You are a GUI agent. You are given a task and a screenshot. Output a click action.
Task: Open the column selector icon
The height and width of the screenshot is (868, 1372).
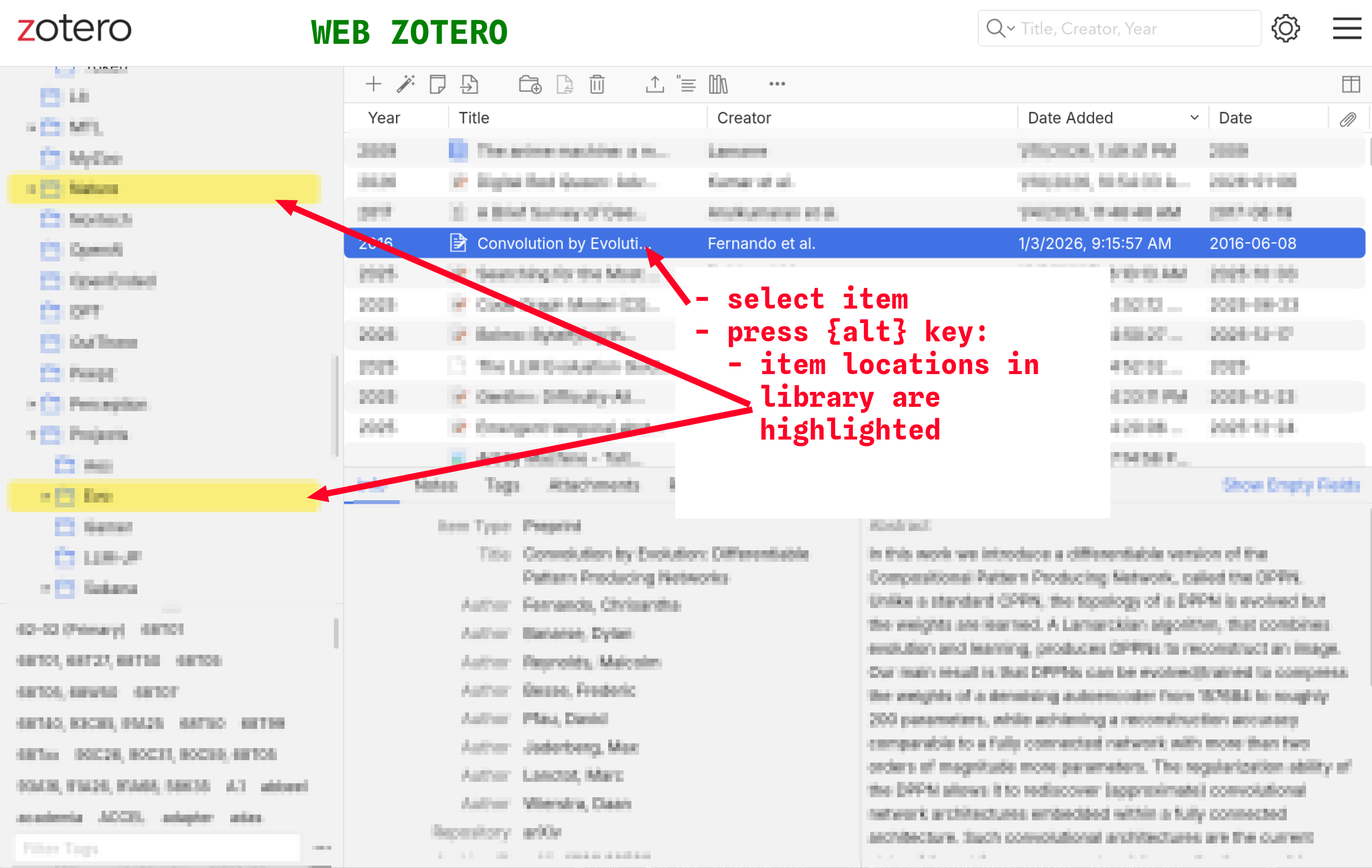coord(1350,84)
